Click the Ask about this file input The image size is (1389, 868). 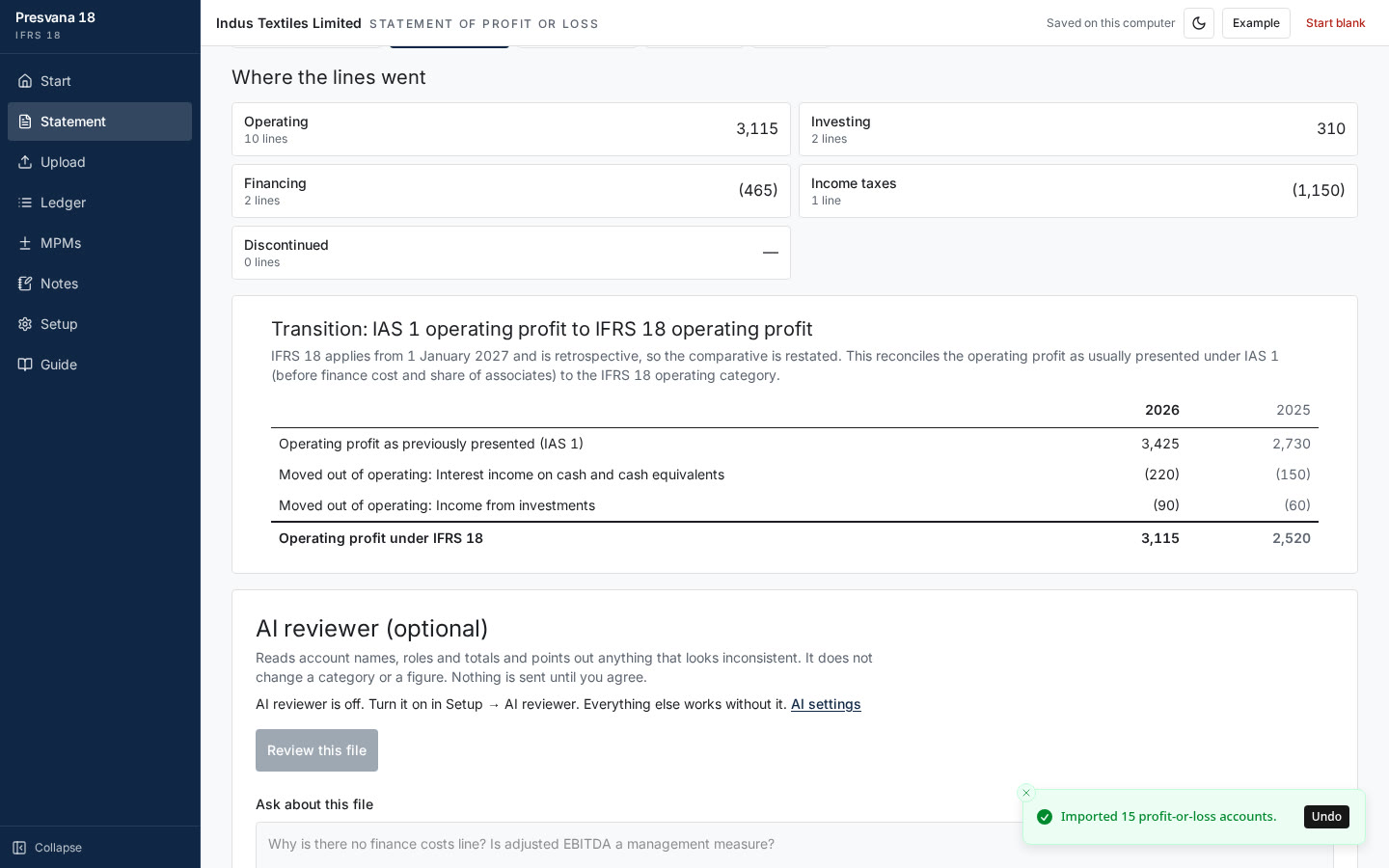tap(794, 845)
